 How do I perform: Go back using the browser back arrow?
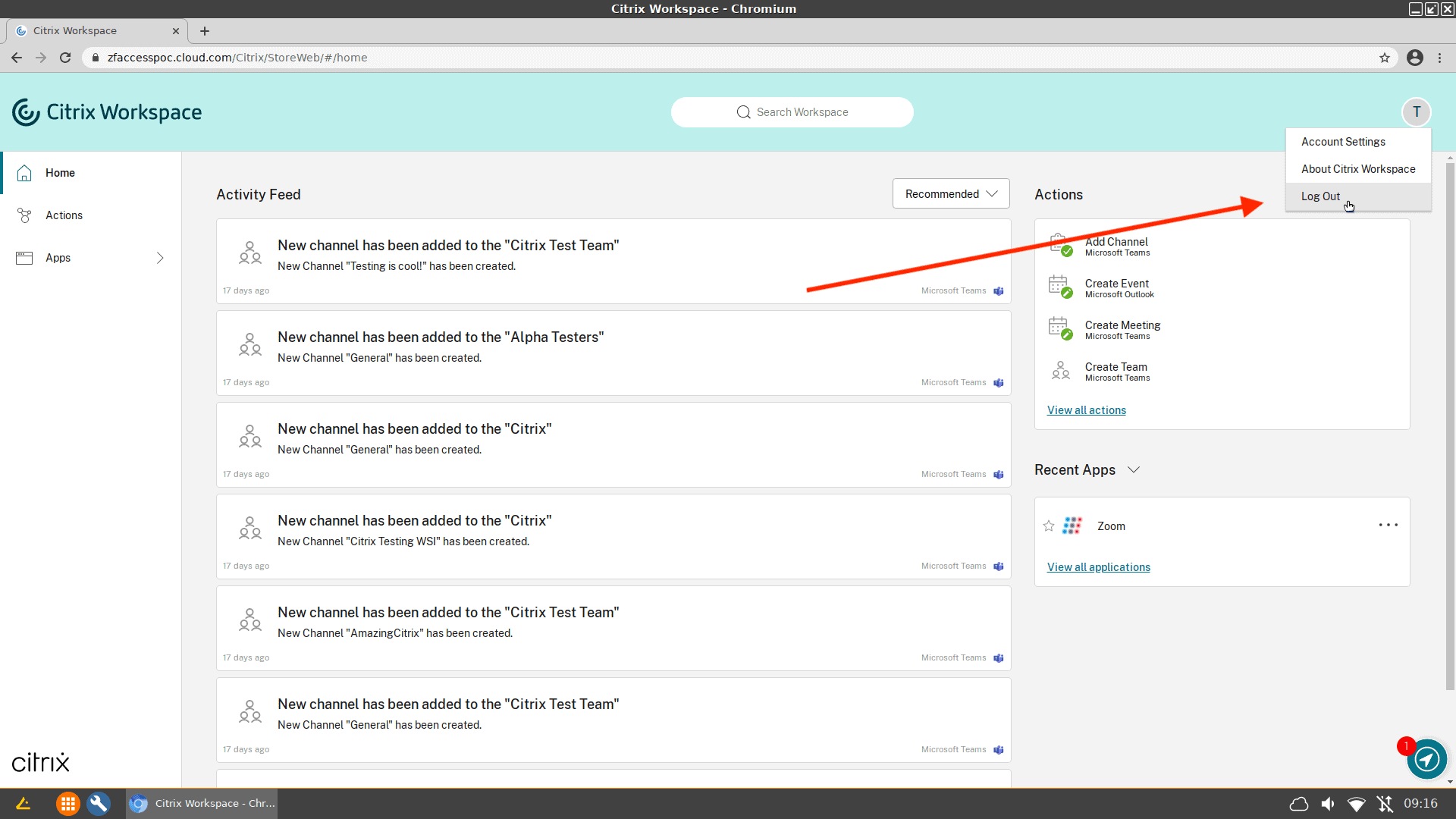pos(17,58)
